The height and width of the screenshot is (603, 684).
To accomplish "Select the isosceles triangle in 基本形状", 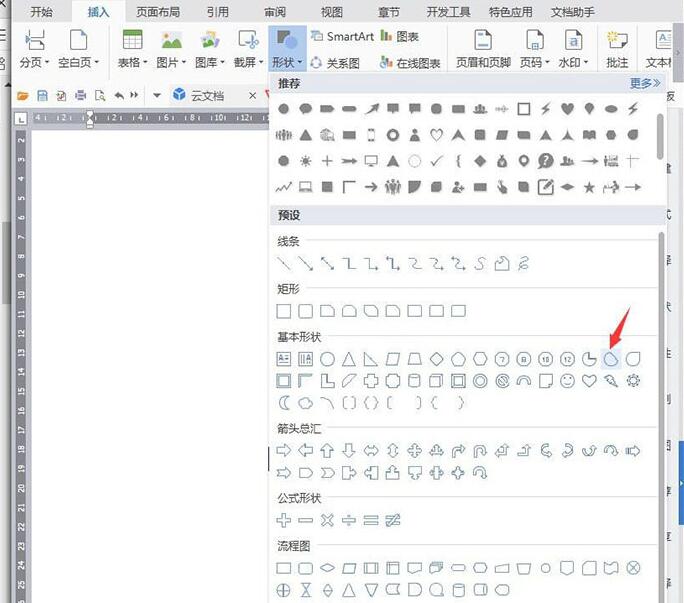I will coord(349,359).
